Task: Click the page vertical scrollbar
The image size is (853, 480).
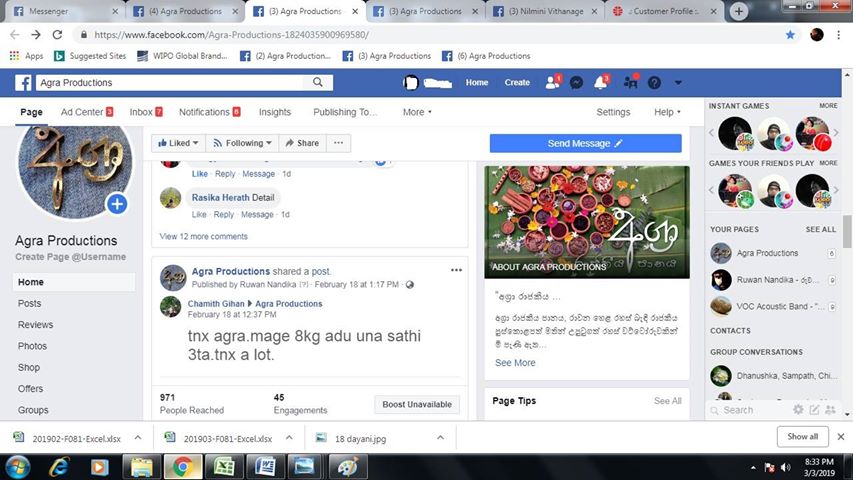Action: pos(847,231)
